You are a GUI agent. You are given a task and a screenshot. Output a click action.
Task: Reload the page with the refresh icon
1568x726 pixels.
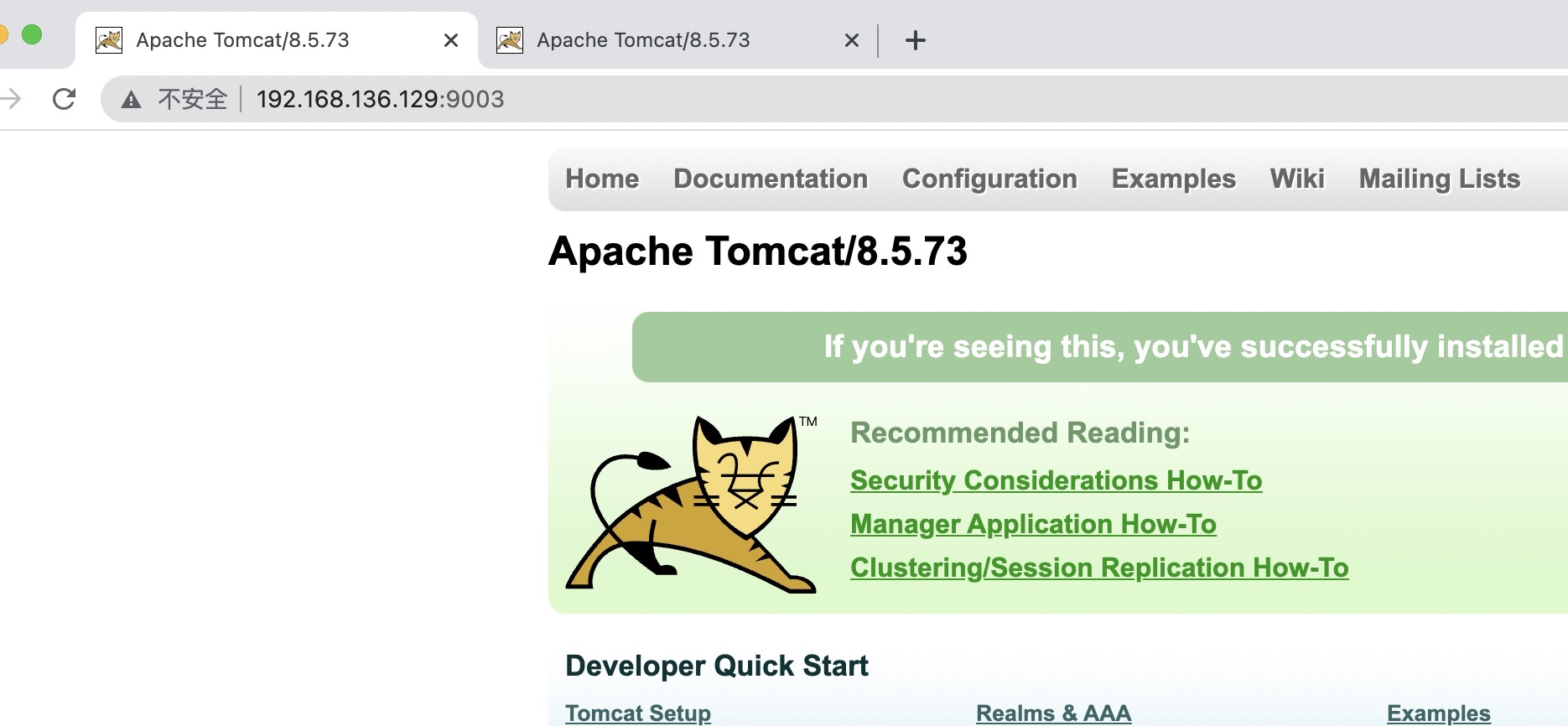coord(65,99)
